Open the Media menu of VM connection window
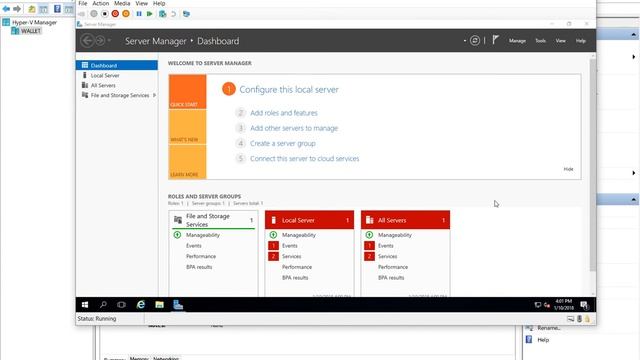Screen dimensions: 640x360 click(122, 3)
